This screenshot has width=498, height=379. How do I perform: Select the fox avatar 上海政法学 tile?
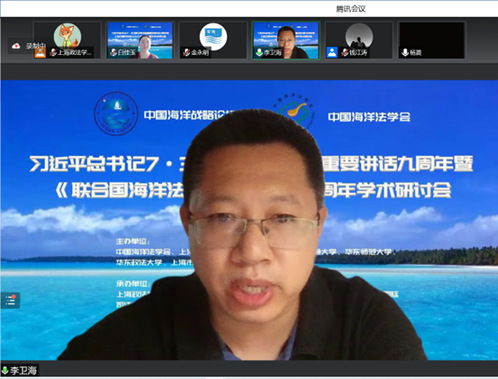67,40
